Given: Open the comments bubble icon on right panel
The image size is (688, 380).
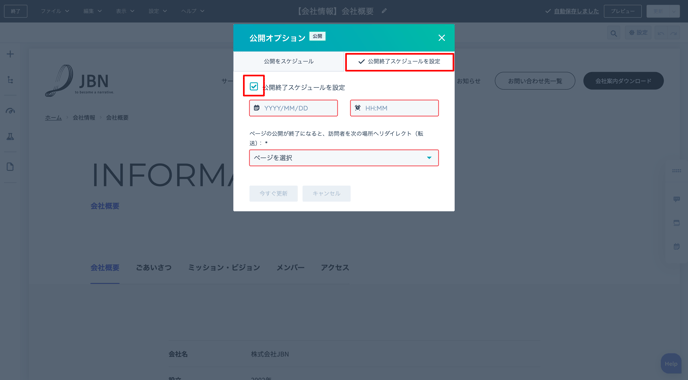Looking at the screenshot, I should coord(676,199).
